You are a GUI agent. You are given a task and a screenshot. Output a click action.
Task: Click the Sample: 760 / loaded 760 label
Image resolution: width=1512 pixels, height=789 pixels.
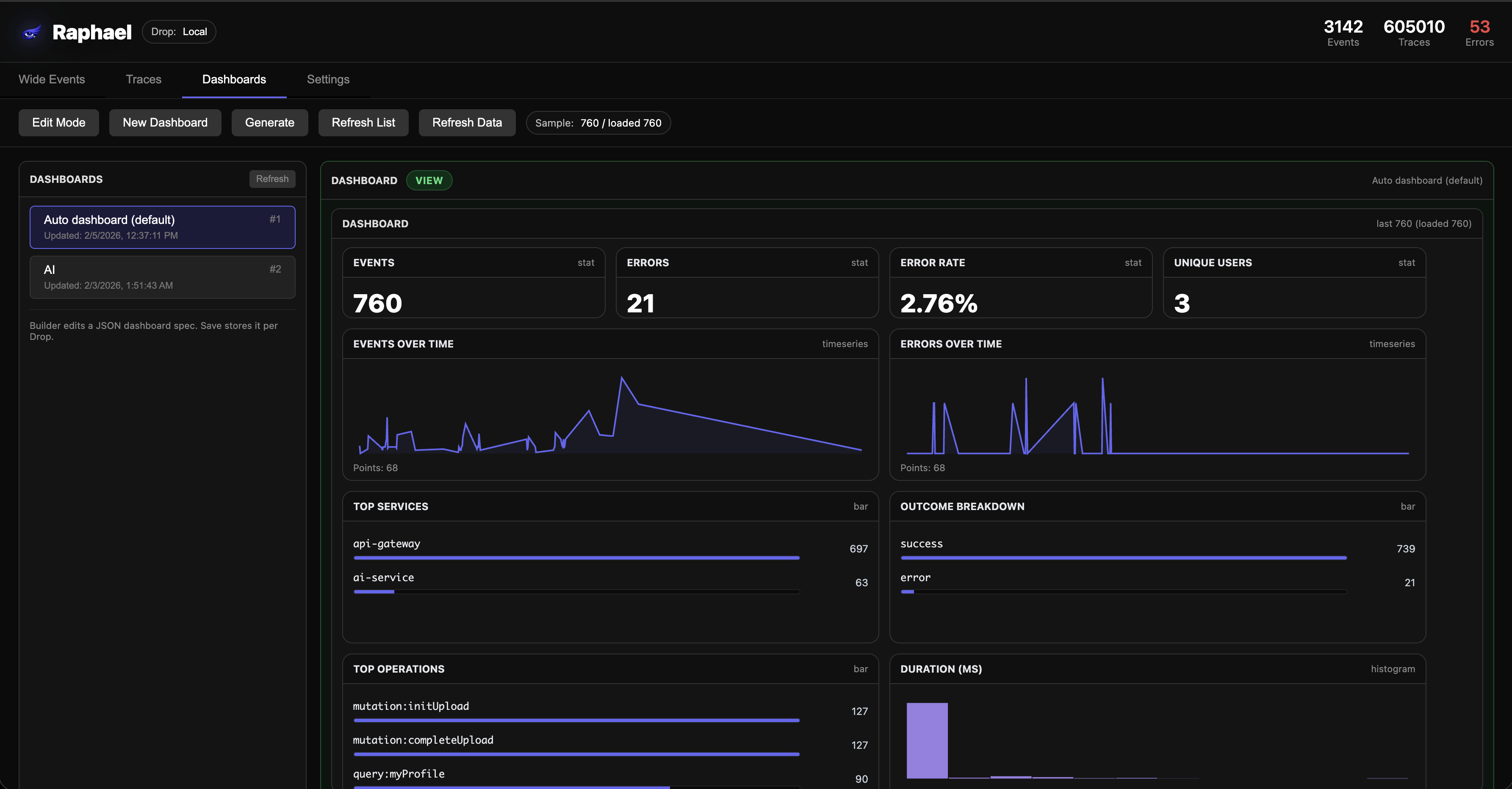(x=598, y=123)
